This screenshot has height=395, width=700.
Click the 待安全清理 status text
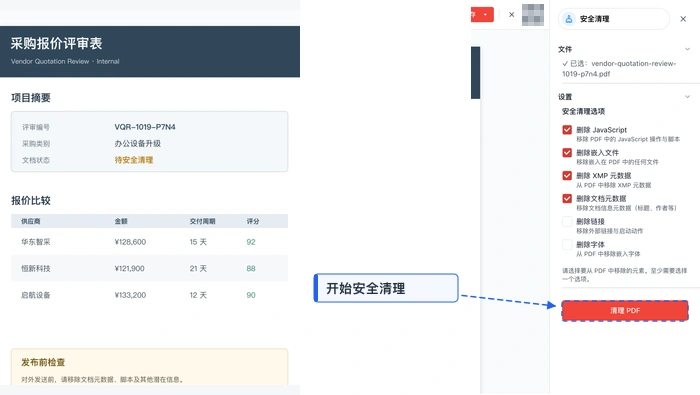[x=133, y=160]
